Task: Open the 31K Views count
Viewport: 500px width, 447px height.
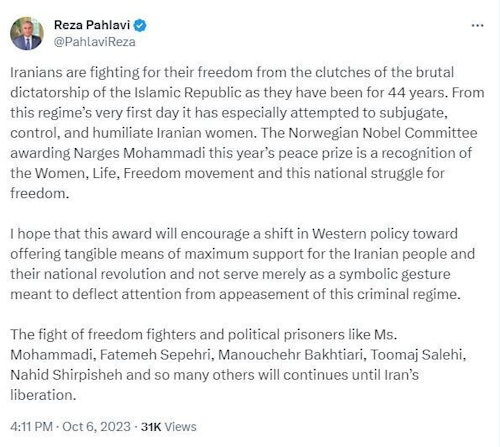Action: [168, 427]
